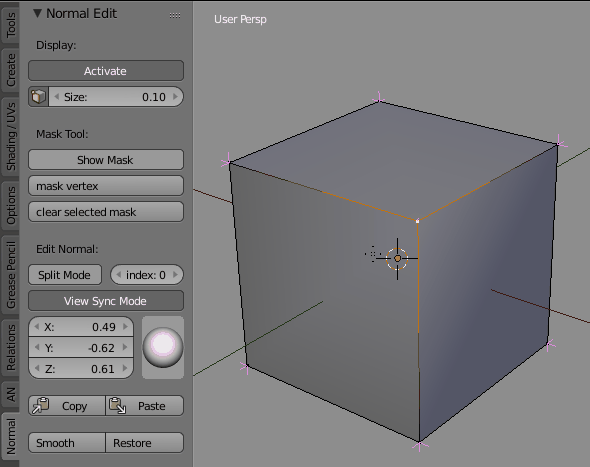Switch to the Normal tab
Viewport: 590px width, 467px height.
point(11,436)
